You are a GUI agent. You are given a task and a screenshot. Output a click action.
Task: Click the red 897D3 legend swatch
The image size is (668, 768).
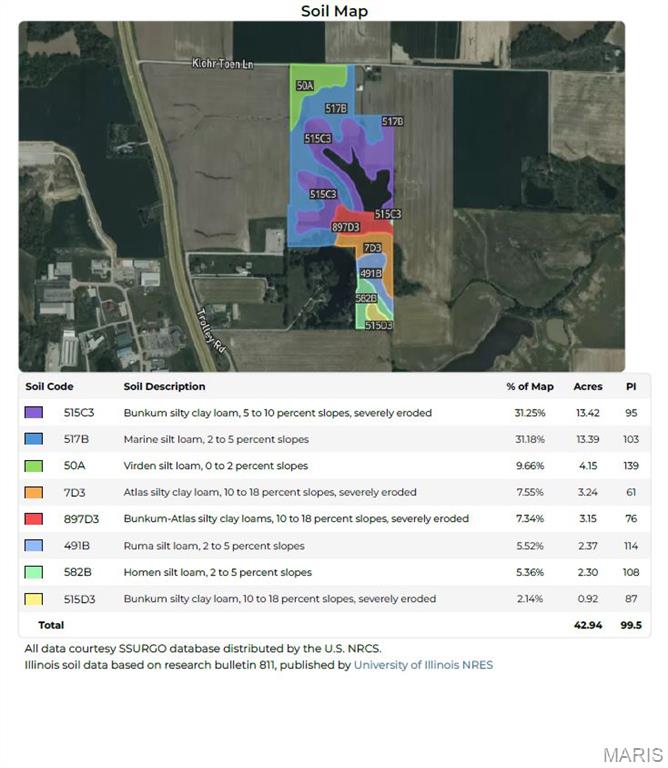tap(33, 519)
